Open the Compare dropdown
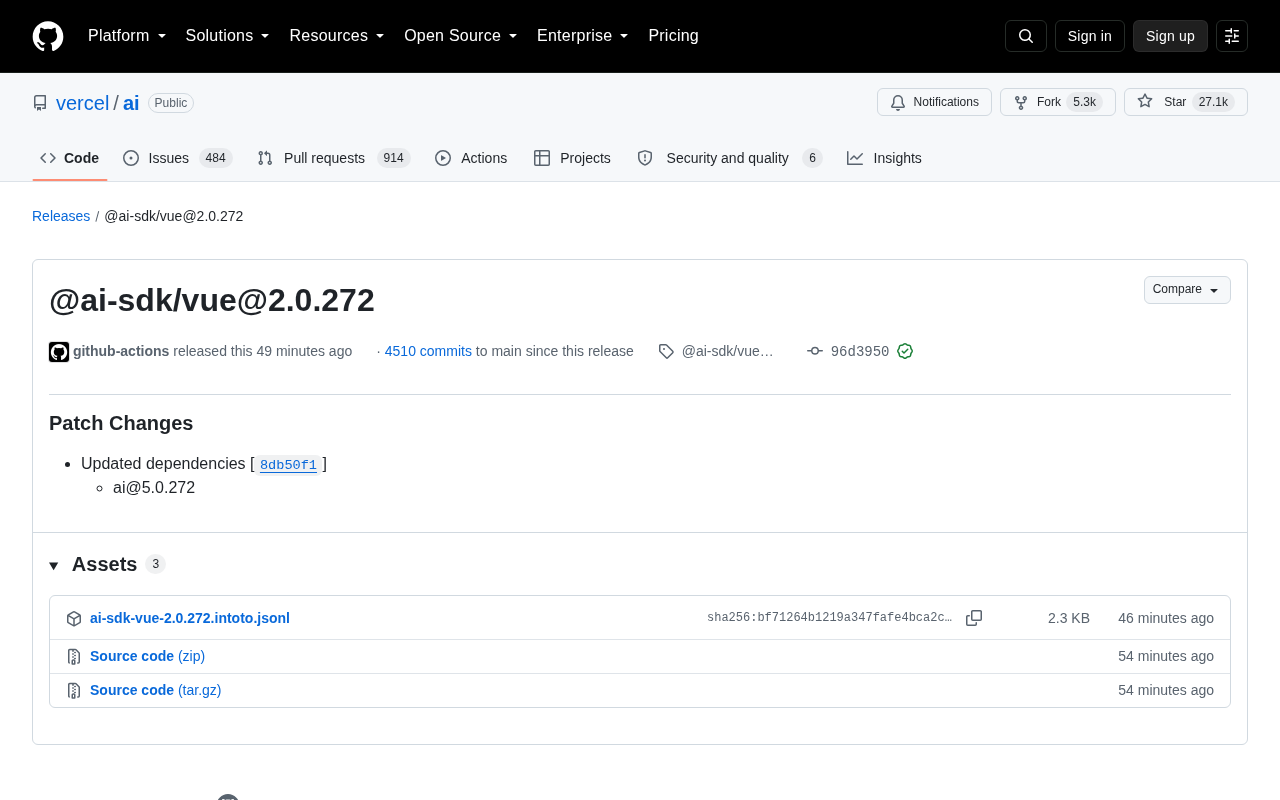 tap(1187, 290)
